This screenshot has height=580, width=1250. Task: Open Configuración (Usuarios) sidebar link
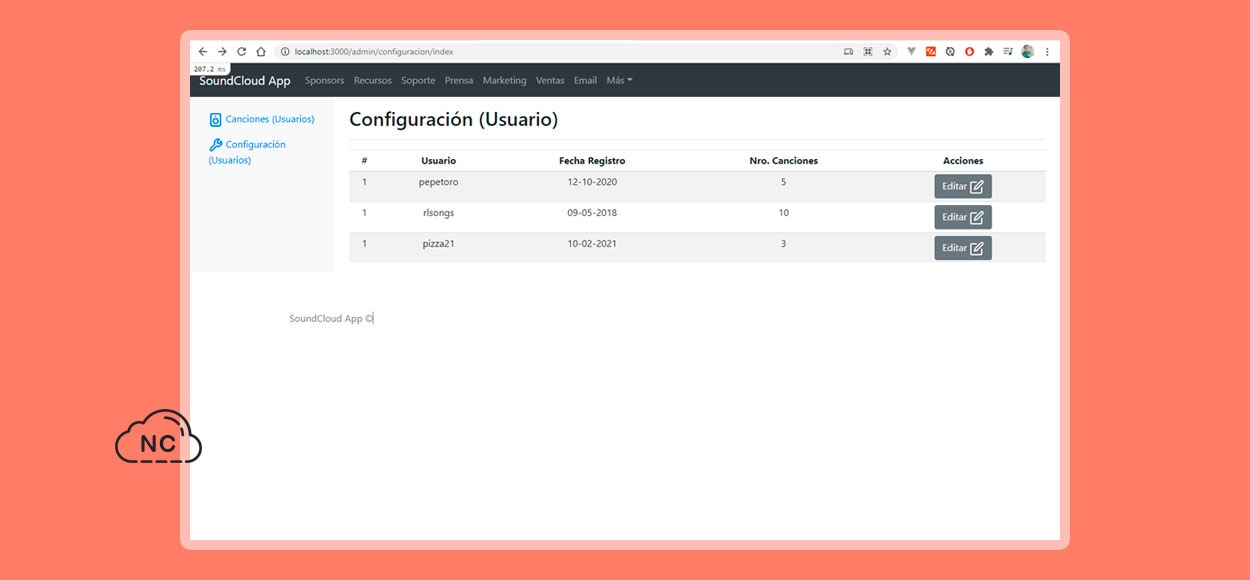(x=247, y=152)
